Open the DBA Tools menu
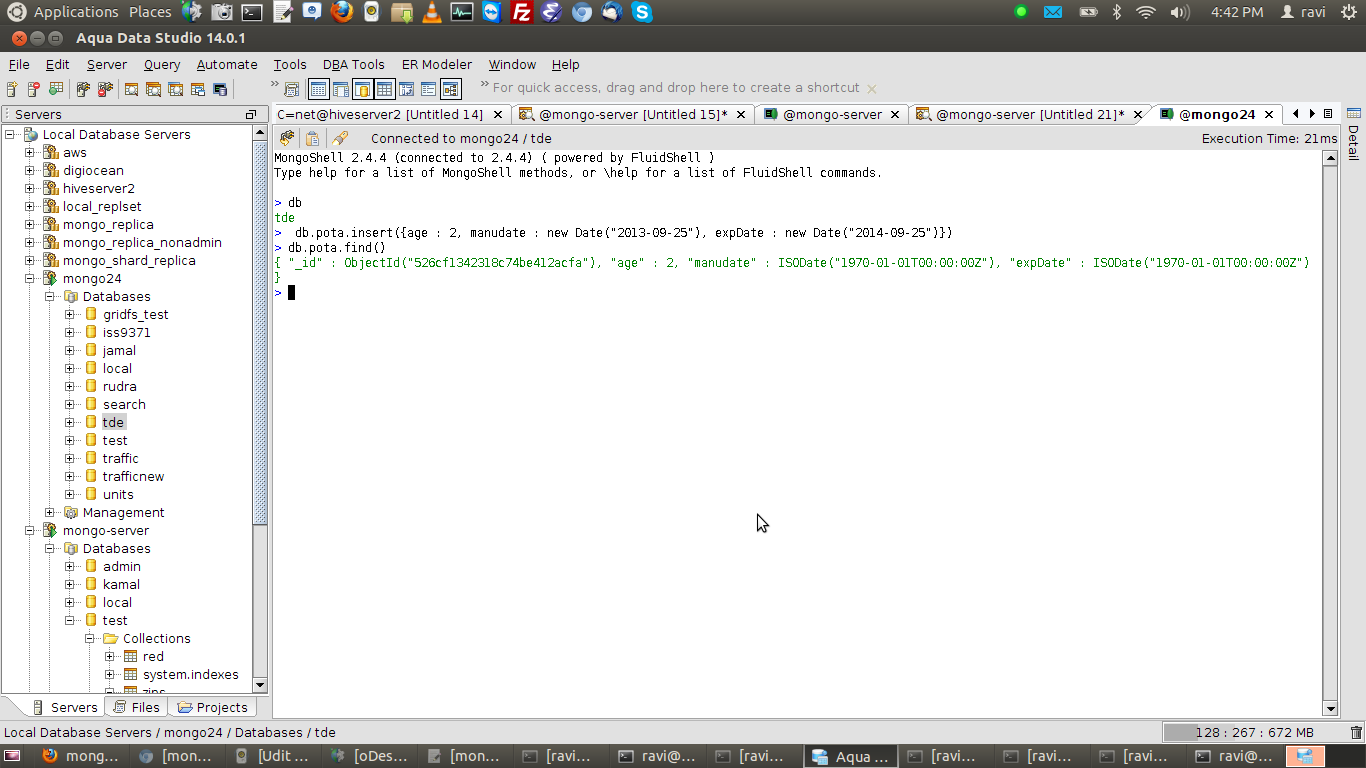1366x768 pixels. click(353, 65)
